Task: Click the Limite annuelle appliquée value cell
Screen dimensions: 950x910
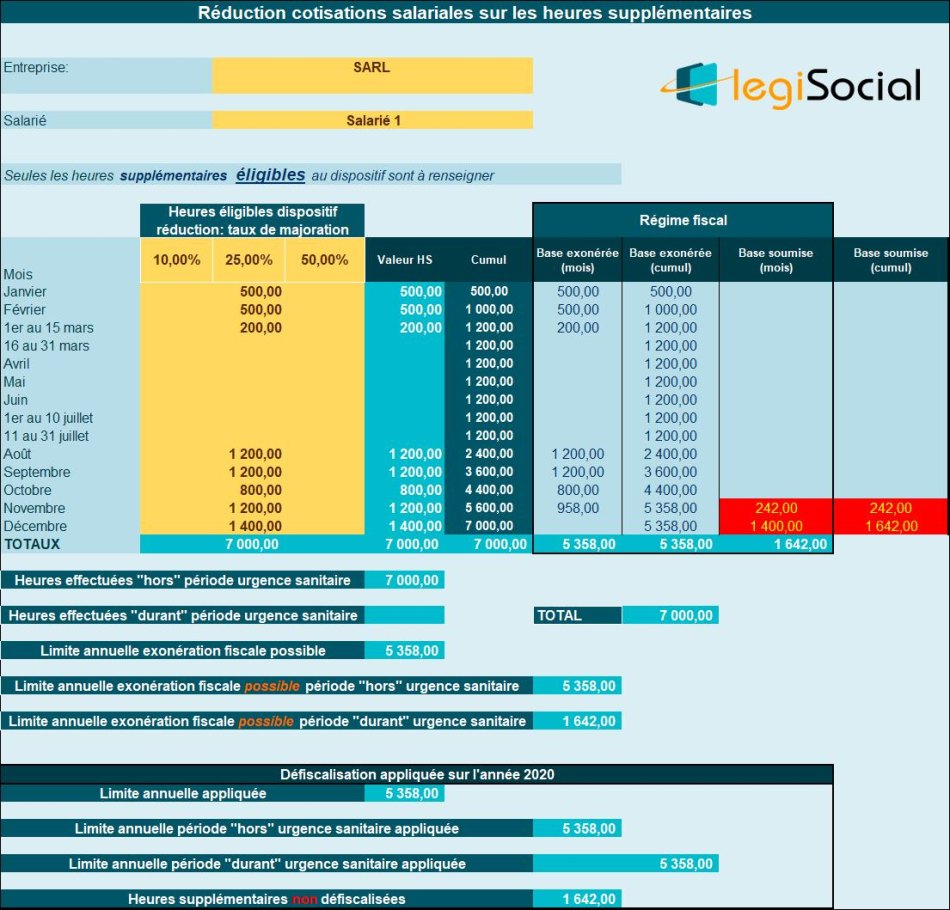Action: pyautogui.click(x=404, y=794)
